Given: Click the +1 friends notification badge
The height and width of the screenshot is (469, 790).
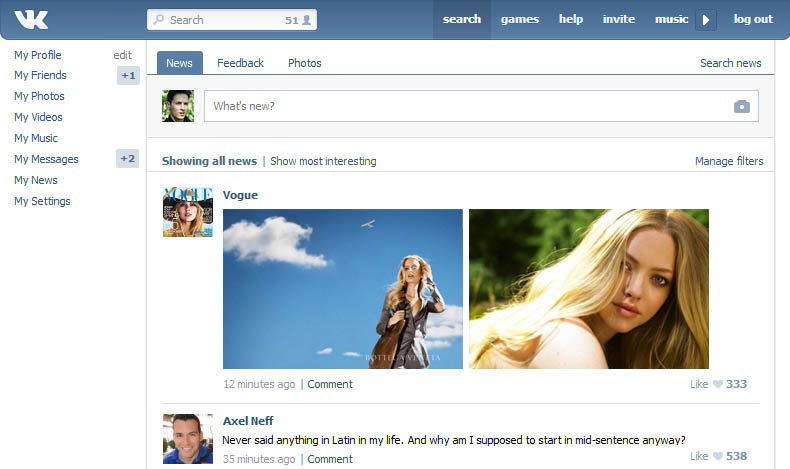Looking at the screenshot, I should coord(128,75).
